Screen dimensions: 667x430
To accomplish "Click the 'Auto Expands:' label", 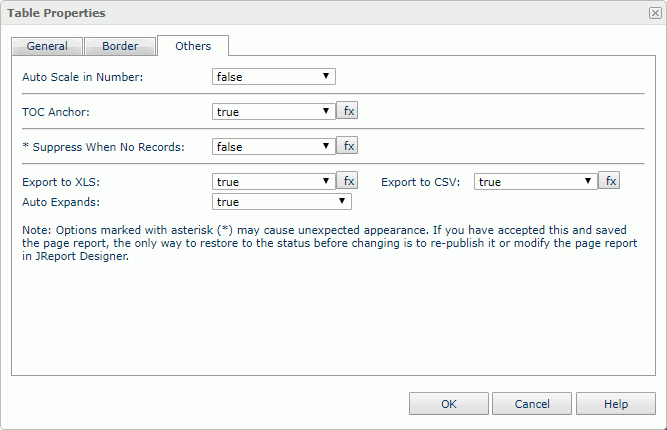I will (61, 202).
